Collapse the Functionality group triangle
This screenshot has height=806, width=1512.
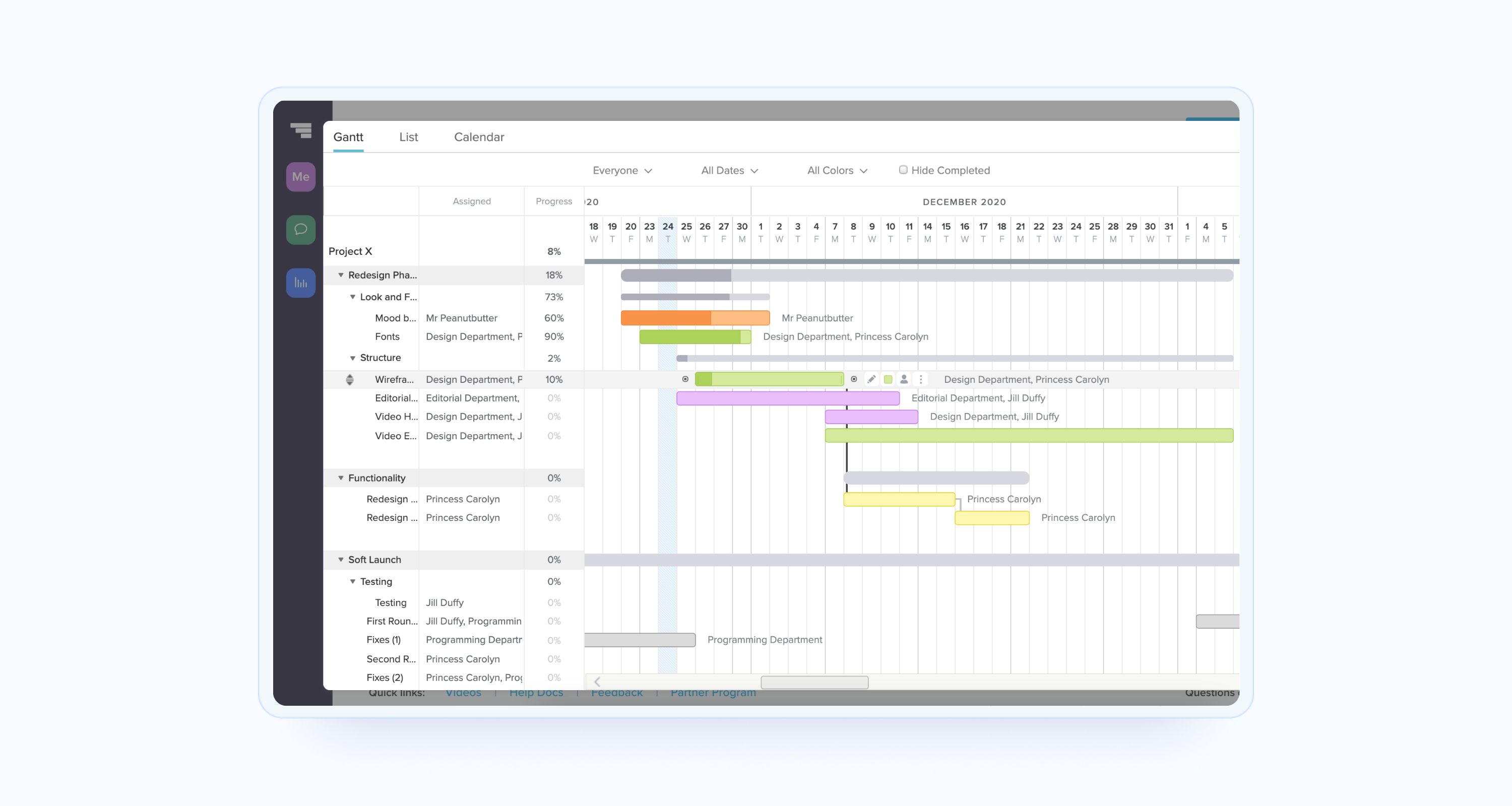coord(340,478)
